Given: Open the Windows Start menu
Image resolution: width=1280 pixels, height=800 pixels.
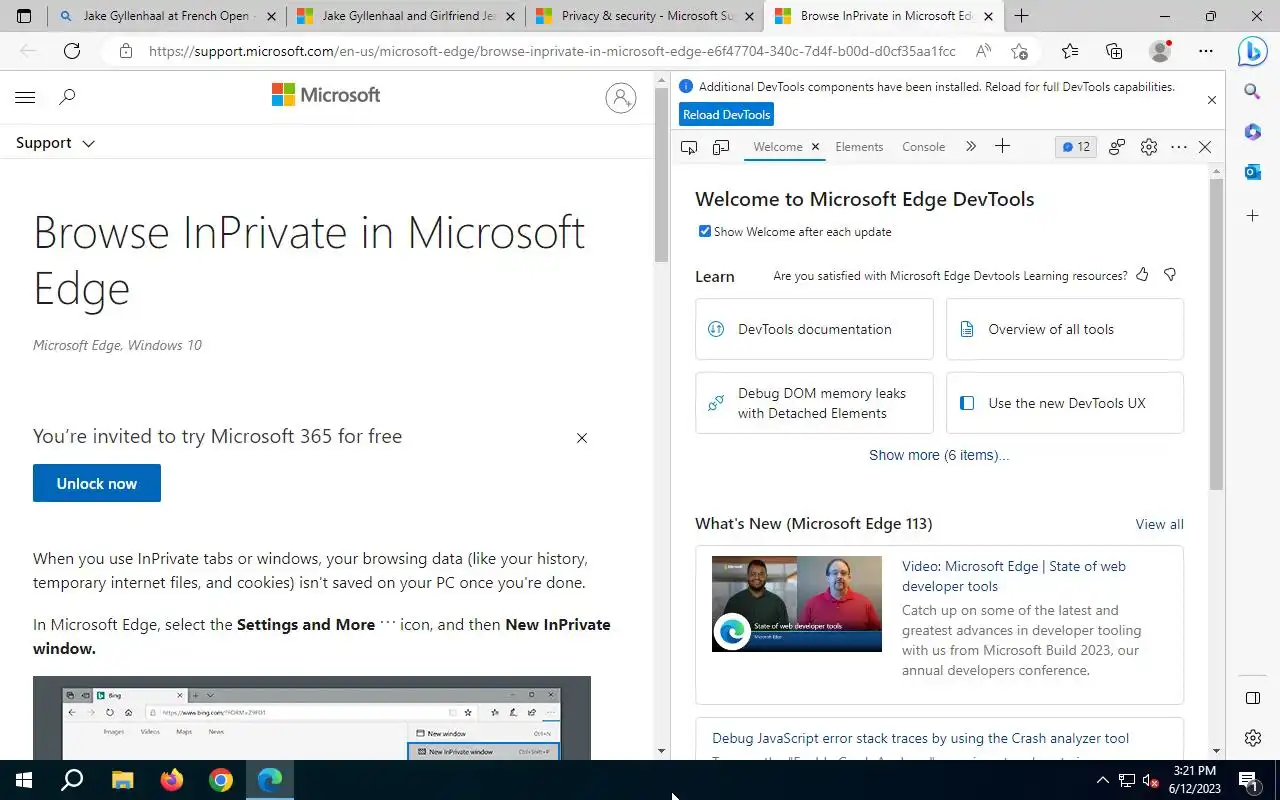Looking at the screenshot, I should [x=24, y=780].
